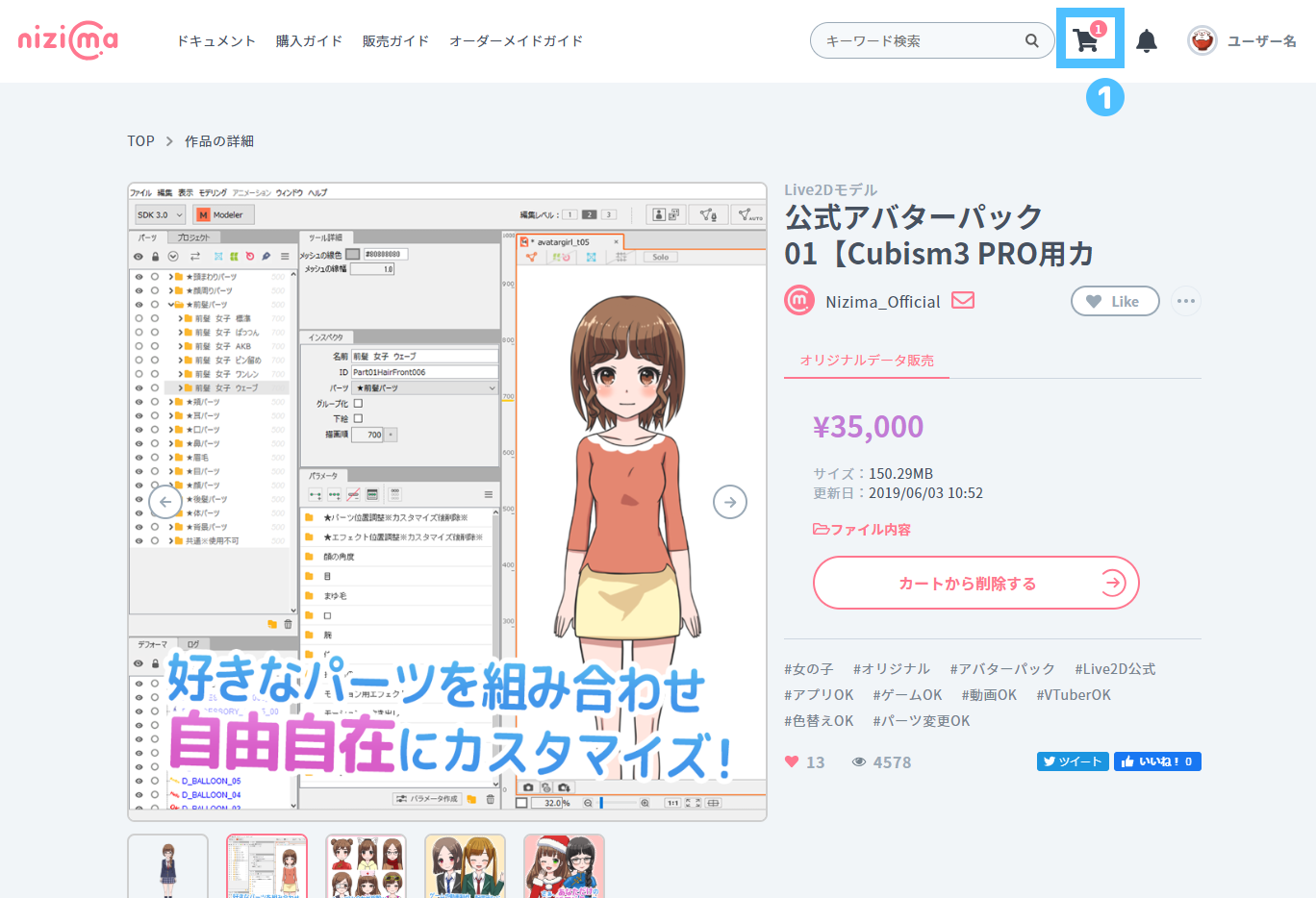Click the キーワード検索 search field
Viewport: 1316px width, 898px height.
coord(932,40)
